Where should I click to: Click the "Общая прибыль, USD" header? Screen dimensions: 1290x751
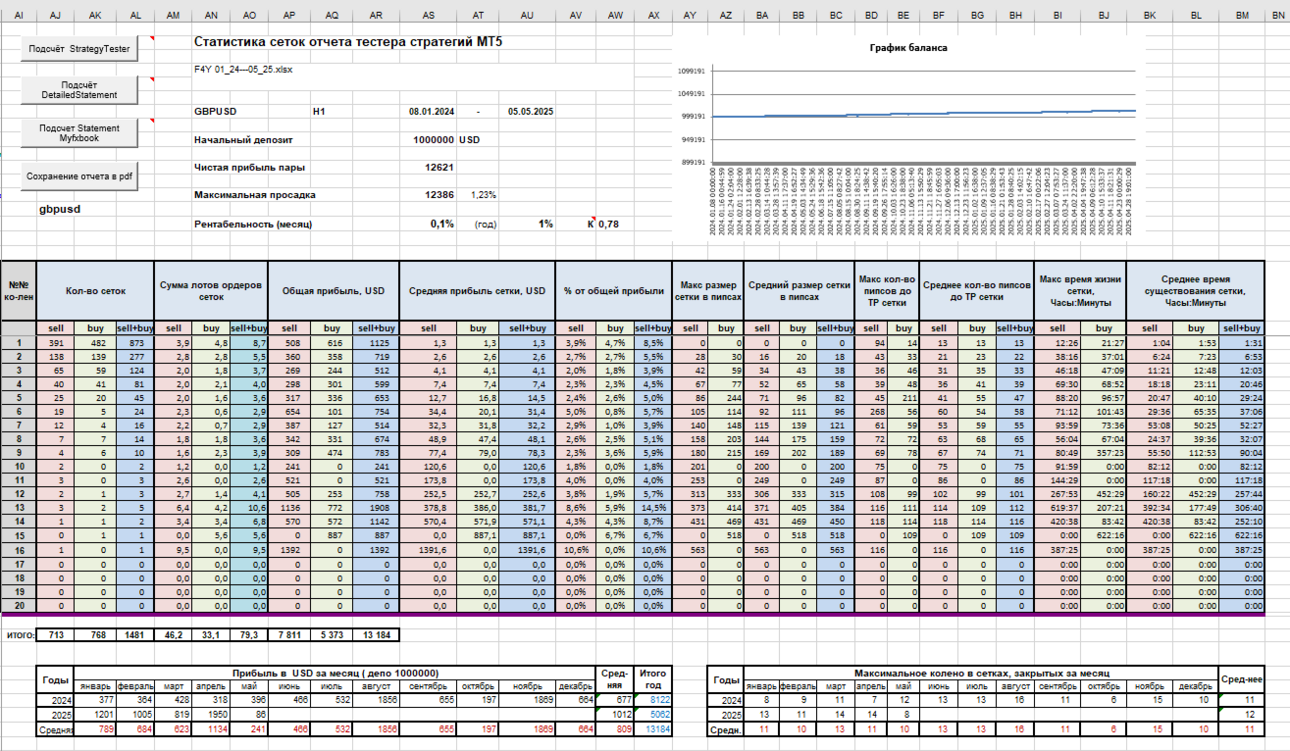tap(334, 290)
